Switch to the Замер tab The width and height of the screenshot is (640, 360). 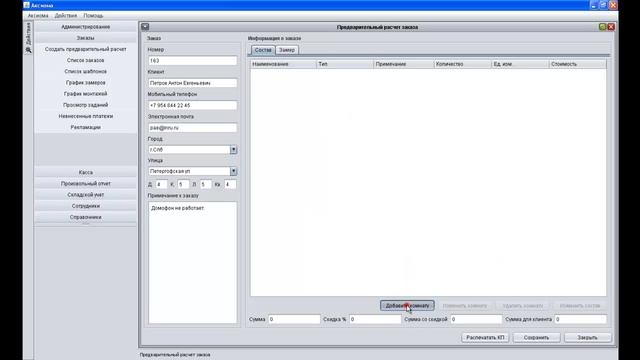[x=287, y=50]
